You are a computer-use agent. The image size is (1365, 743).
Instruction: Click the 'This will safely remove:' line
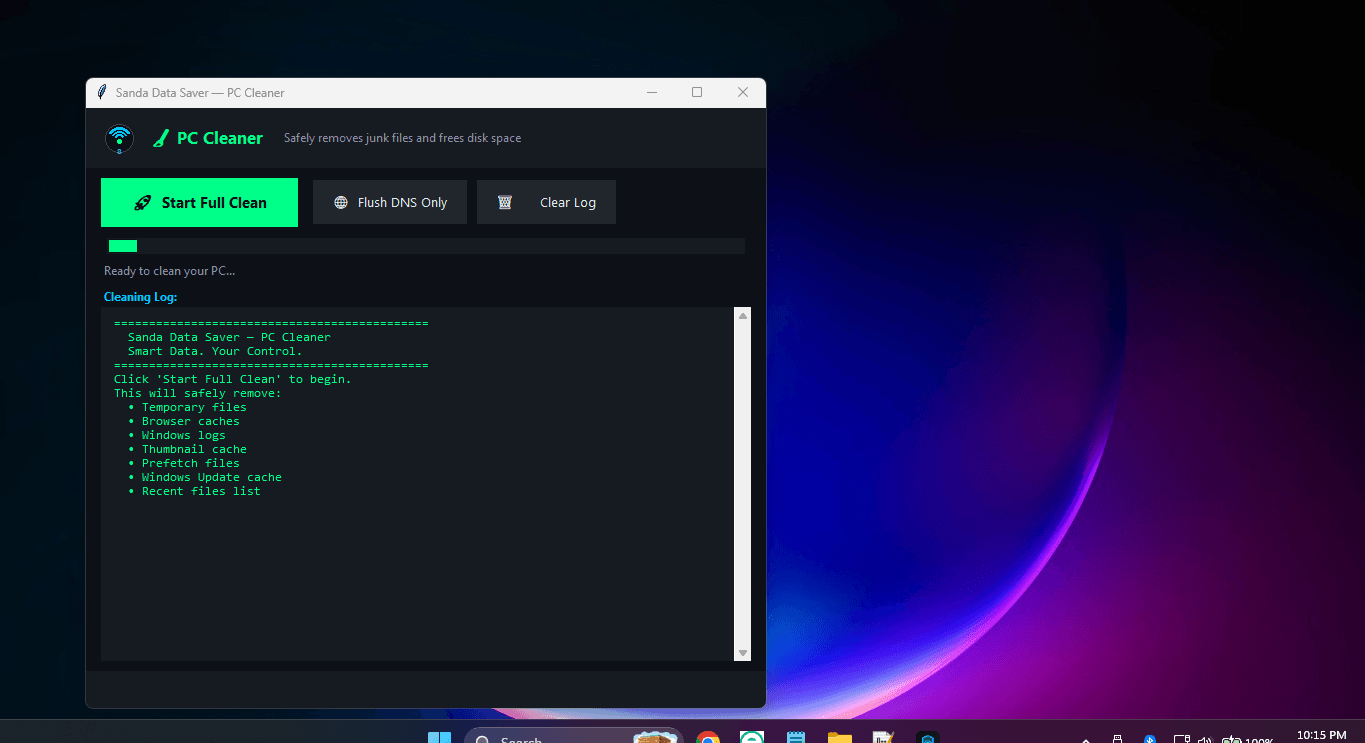198,393
